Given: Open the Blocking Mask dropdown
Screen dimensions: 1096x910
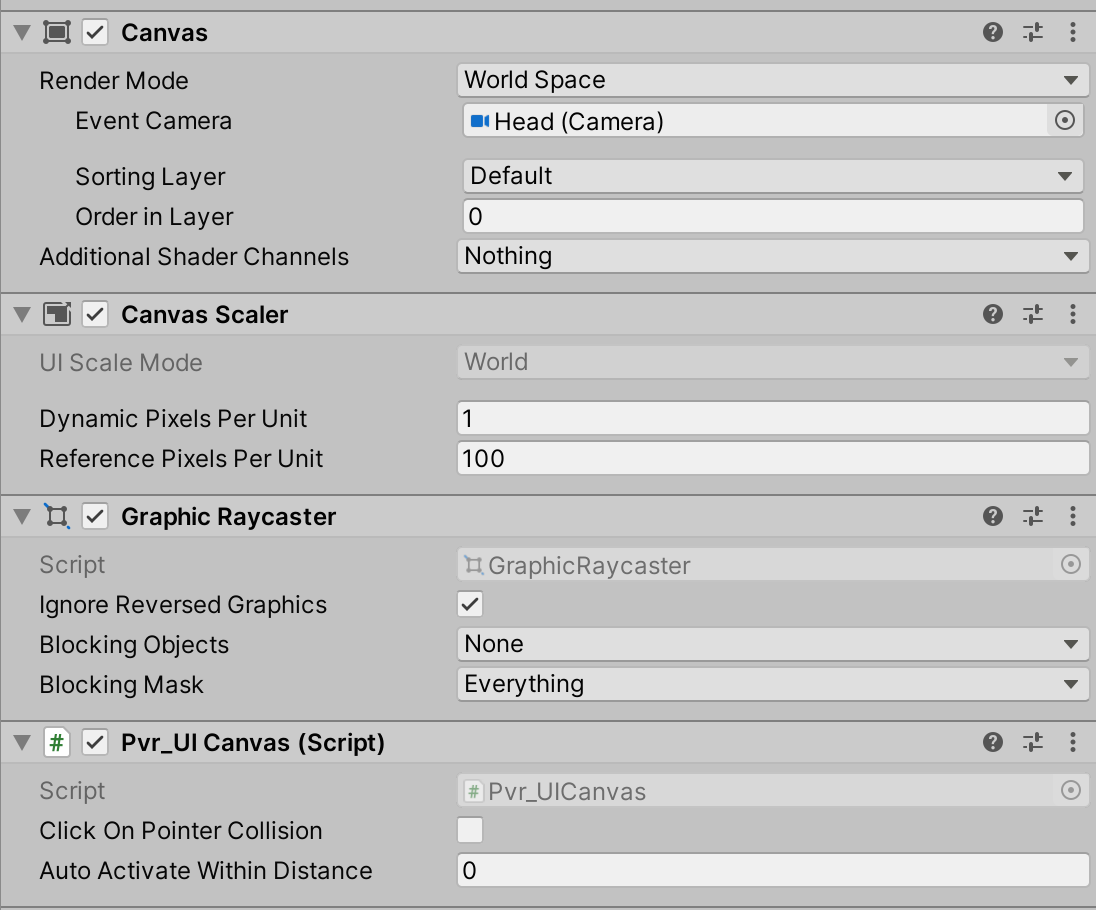Looking at the screenshot, I should (773, 685).
